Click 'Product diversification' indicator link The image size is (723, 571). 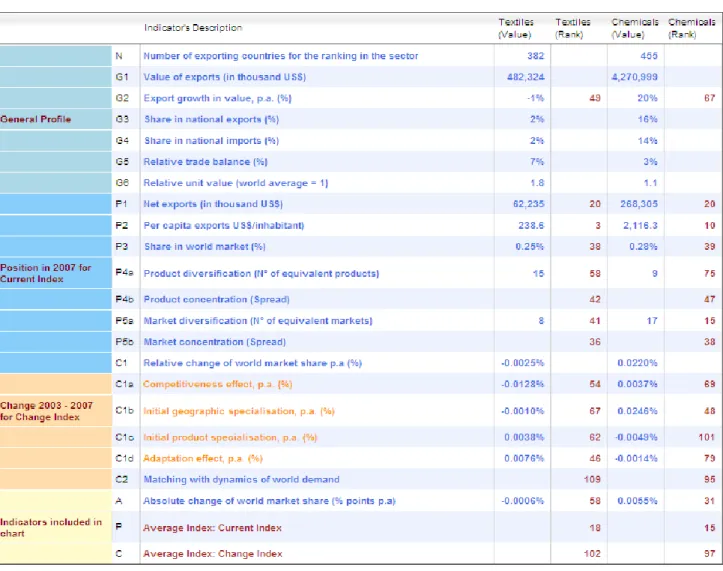coord(261,274)
